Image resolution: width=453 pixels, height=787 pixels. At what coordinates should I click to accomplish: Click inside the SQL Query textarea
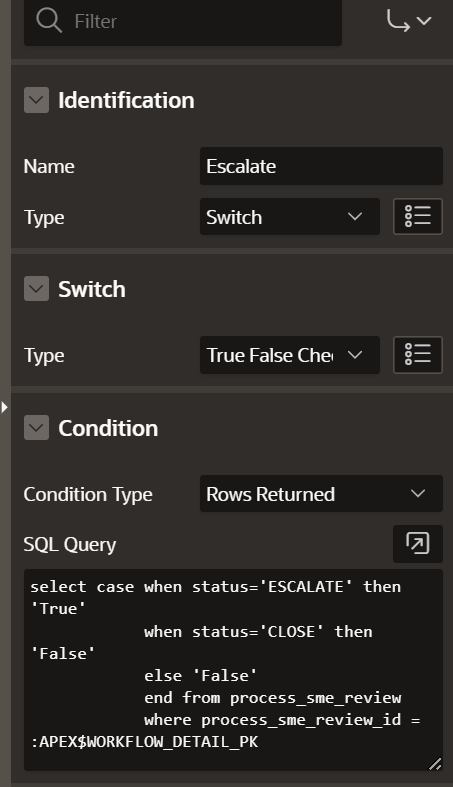click(x=233, y=670)
